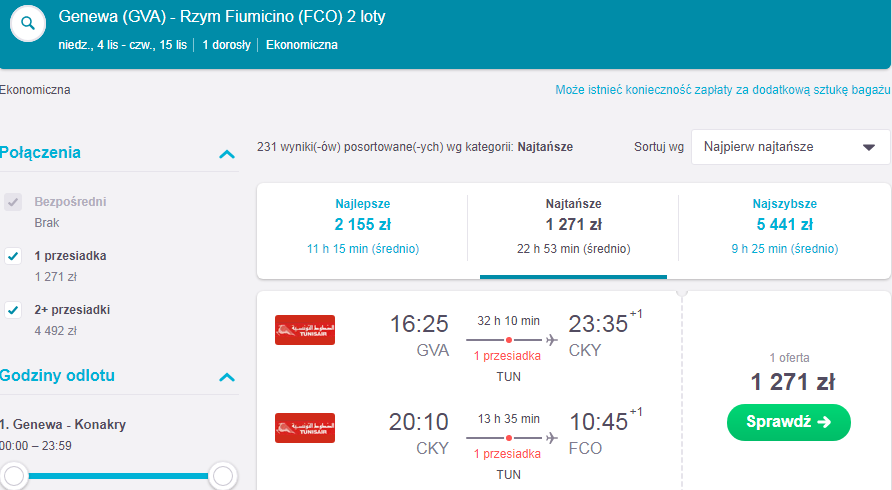Uncheck the 1 przesiadka checkbox

[x=13, y=256]
